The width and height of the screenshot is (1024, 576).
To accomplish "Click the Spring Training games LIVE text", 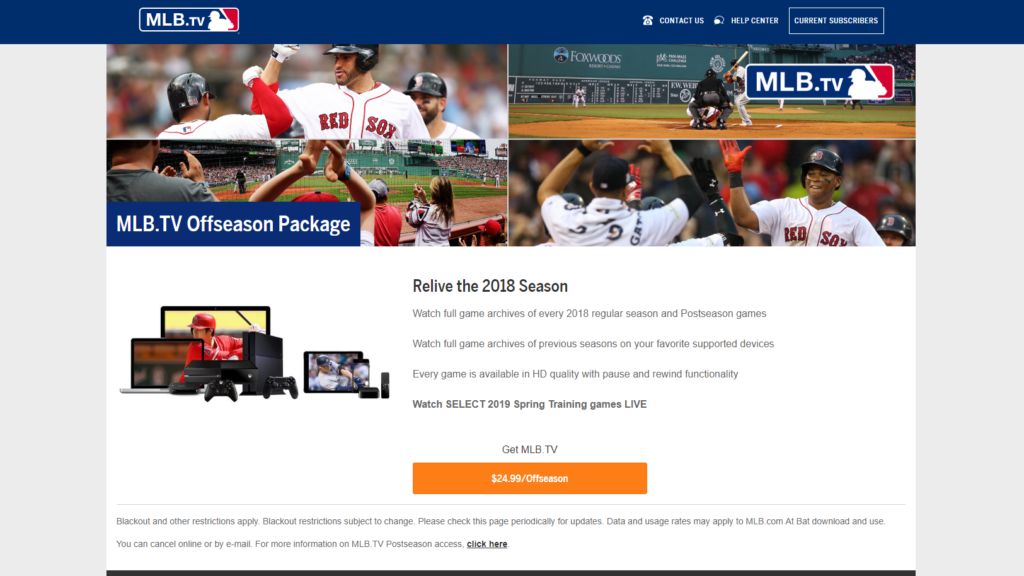I will [x=530, y=404].
